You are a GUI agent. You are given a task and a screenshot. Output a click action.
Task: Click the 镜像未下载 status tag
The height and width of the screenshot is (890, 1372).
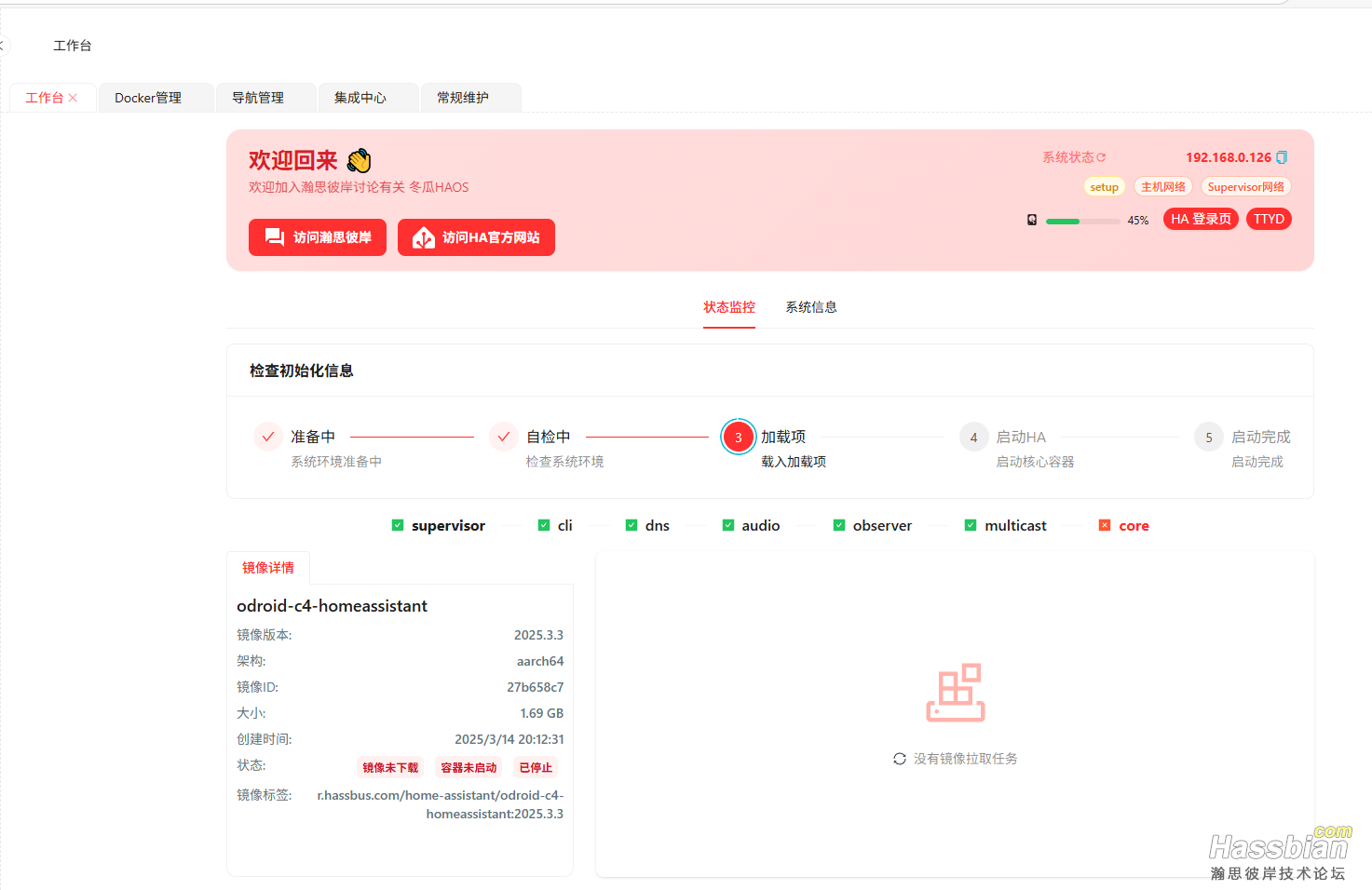tap(390, 768)
